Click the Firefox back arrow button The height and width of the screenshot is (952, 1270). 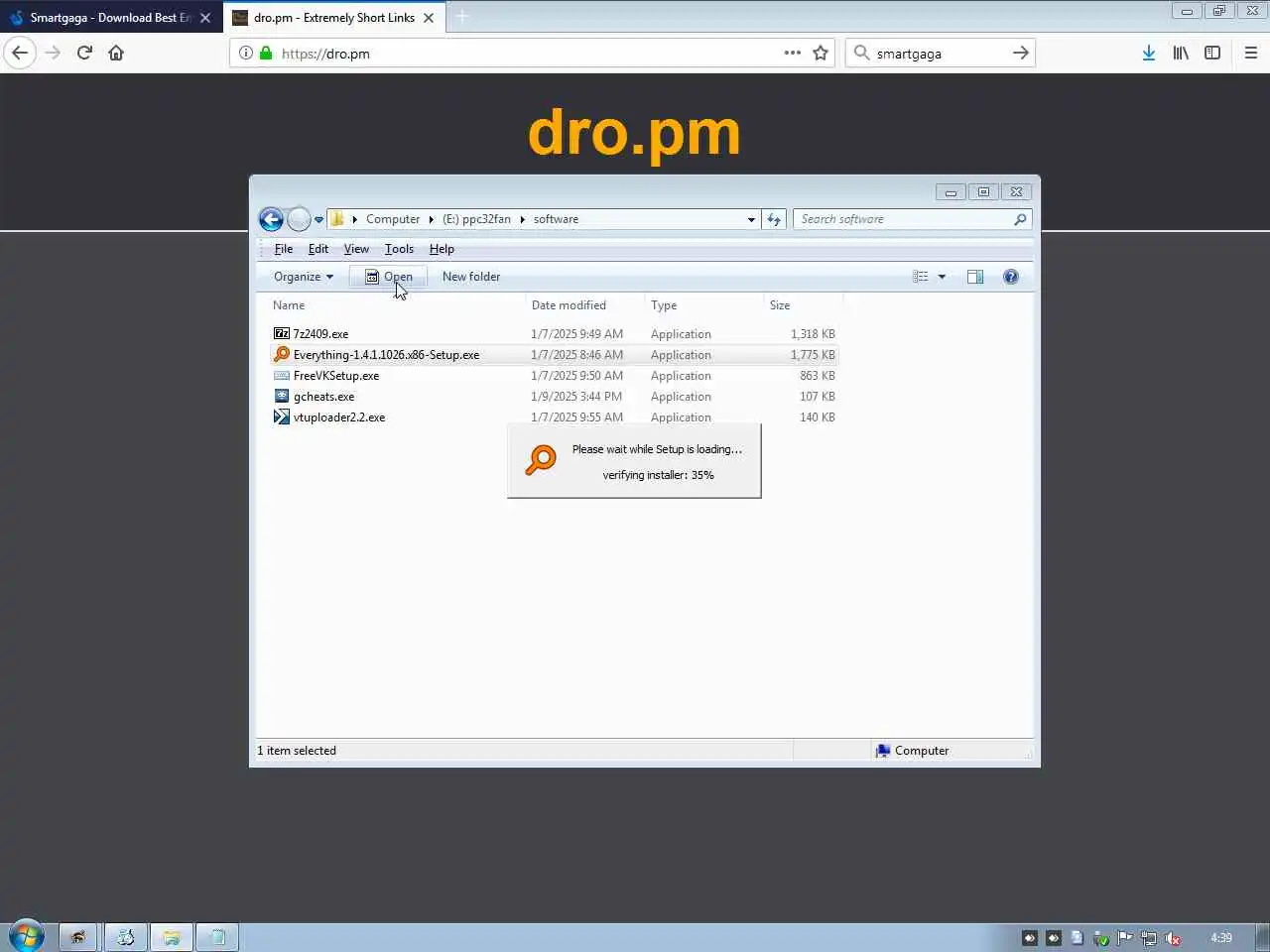point(20,54)
